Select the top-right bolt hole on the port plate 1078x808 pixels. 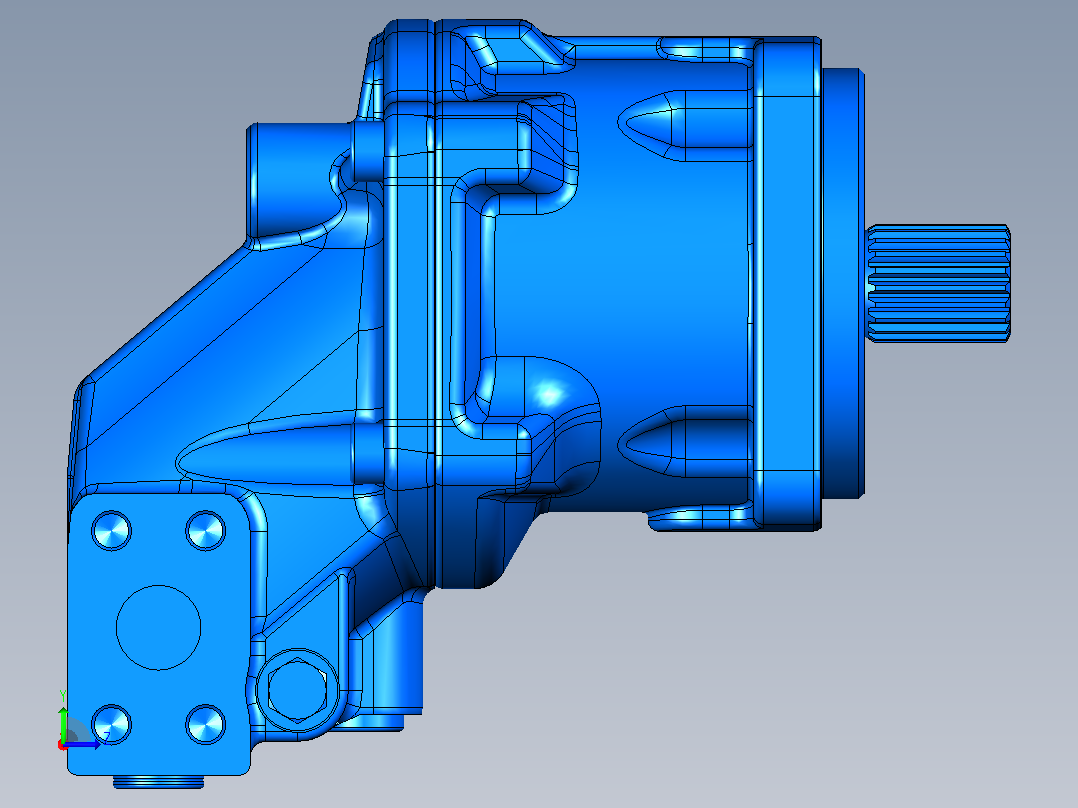[x=206, y=530]
